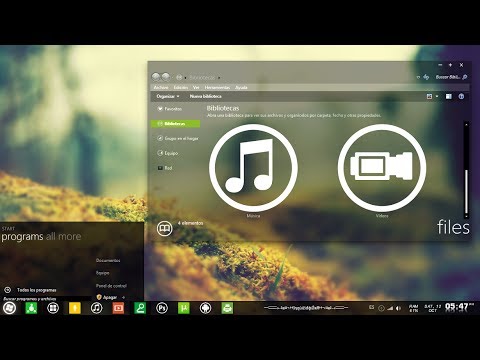This screenshot has width=480, height=360.
Task: Open the network signal tray icon
Action: point(390,308)
